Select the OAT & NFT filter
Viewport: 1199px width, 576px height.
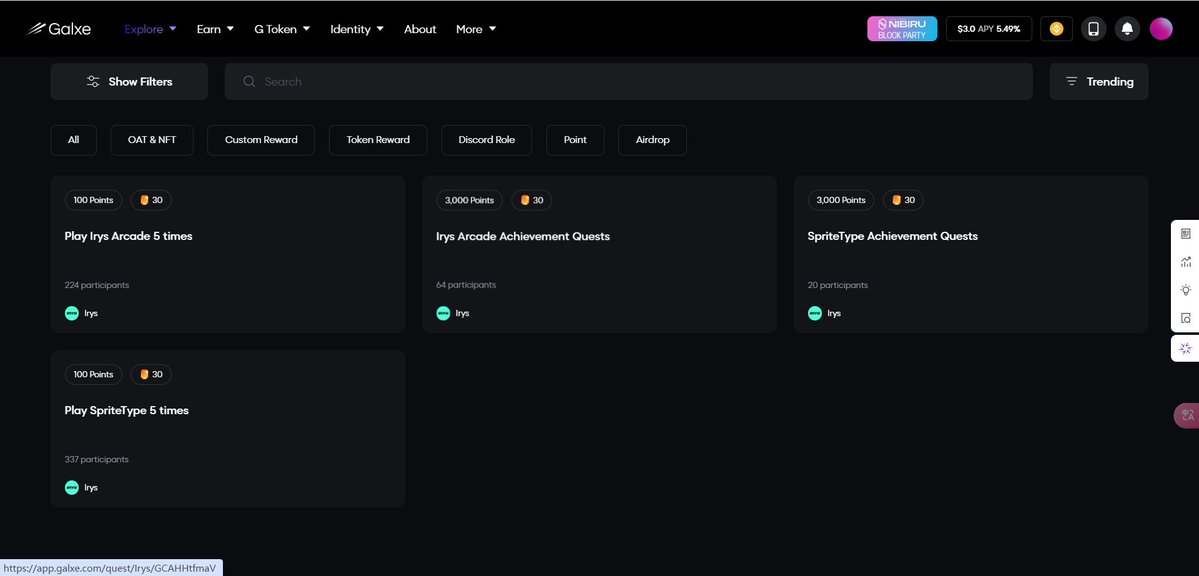tap(152, 140)
